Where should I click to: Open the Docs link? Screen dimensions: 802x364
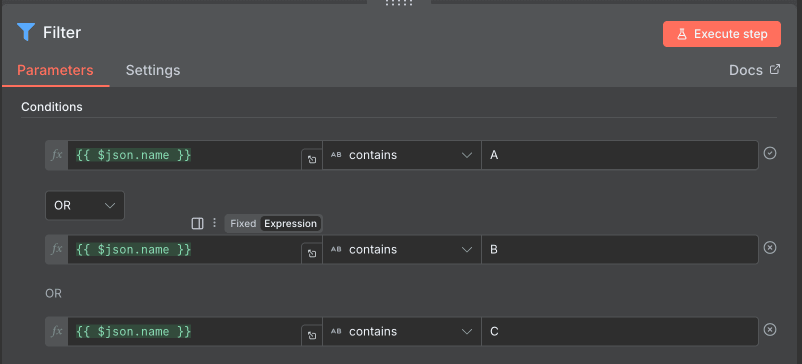click(x=754, y=70)
